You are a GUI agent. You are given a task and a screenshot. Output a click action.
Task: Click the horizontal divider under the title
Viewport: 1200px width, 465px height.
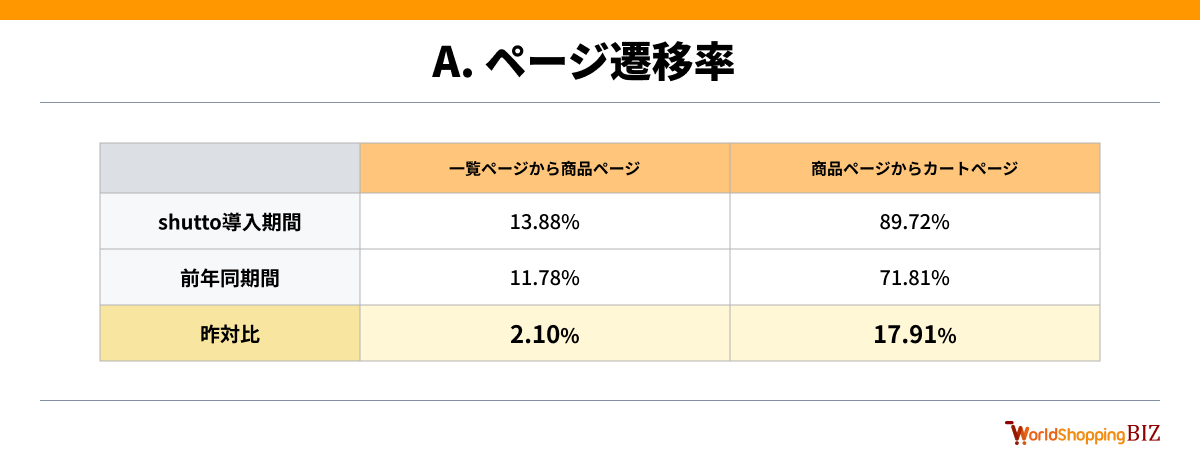click(x=600, y=102)
